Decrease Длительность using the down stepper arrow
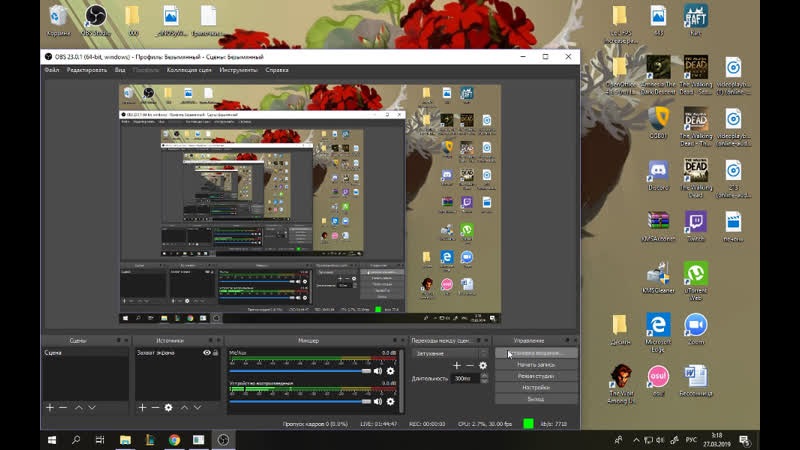The width and height of the screenshot is (800, 450). pyautogui.click(x=484, y=381)
